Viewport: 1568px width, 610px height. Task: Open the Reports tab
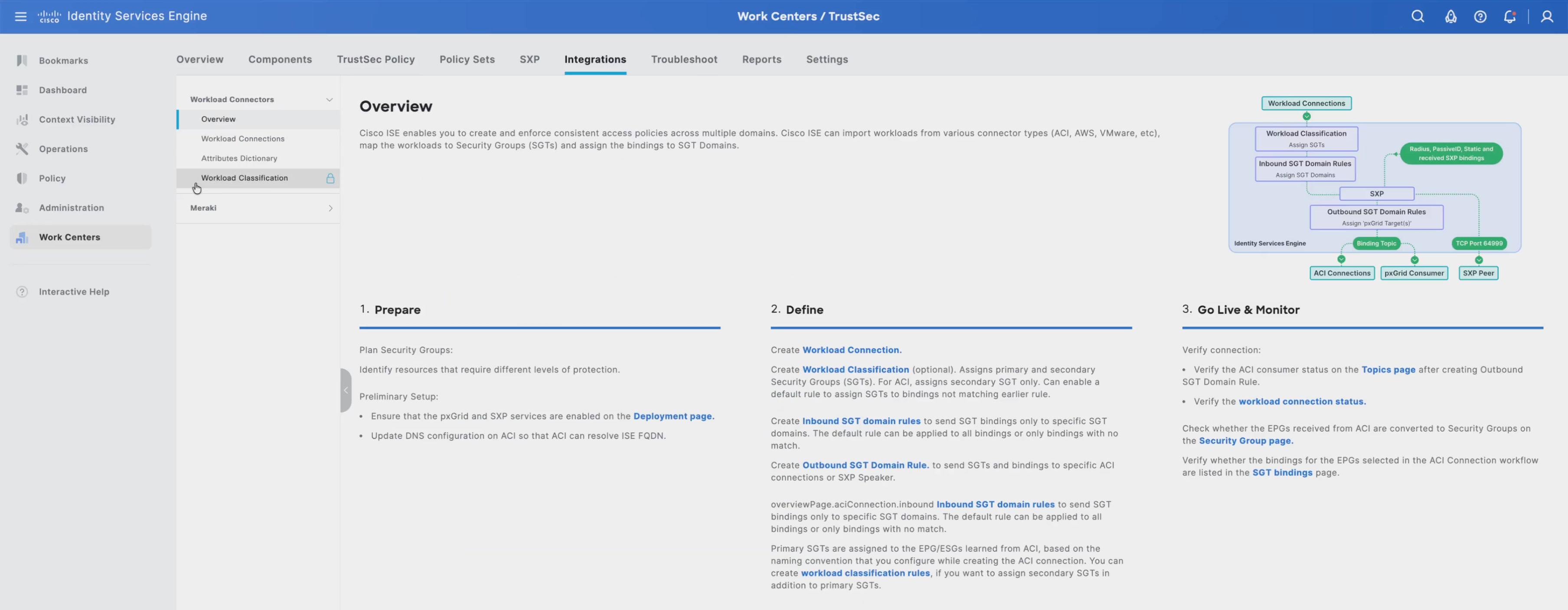pyautogui.click(x=761, y=59)
